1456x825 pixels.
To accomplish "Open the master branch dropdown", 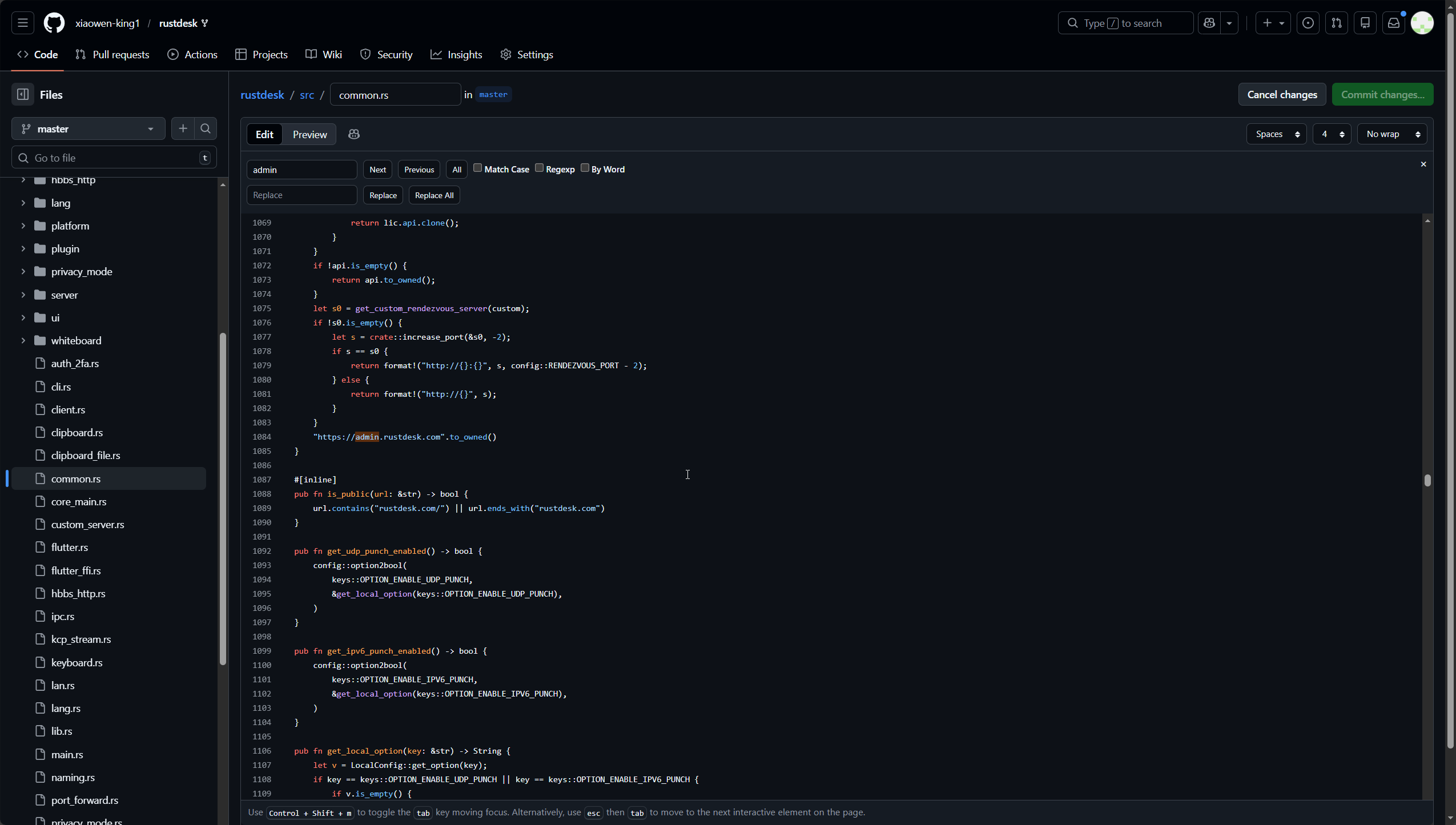I will (x=89, y=129).
